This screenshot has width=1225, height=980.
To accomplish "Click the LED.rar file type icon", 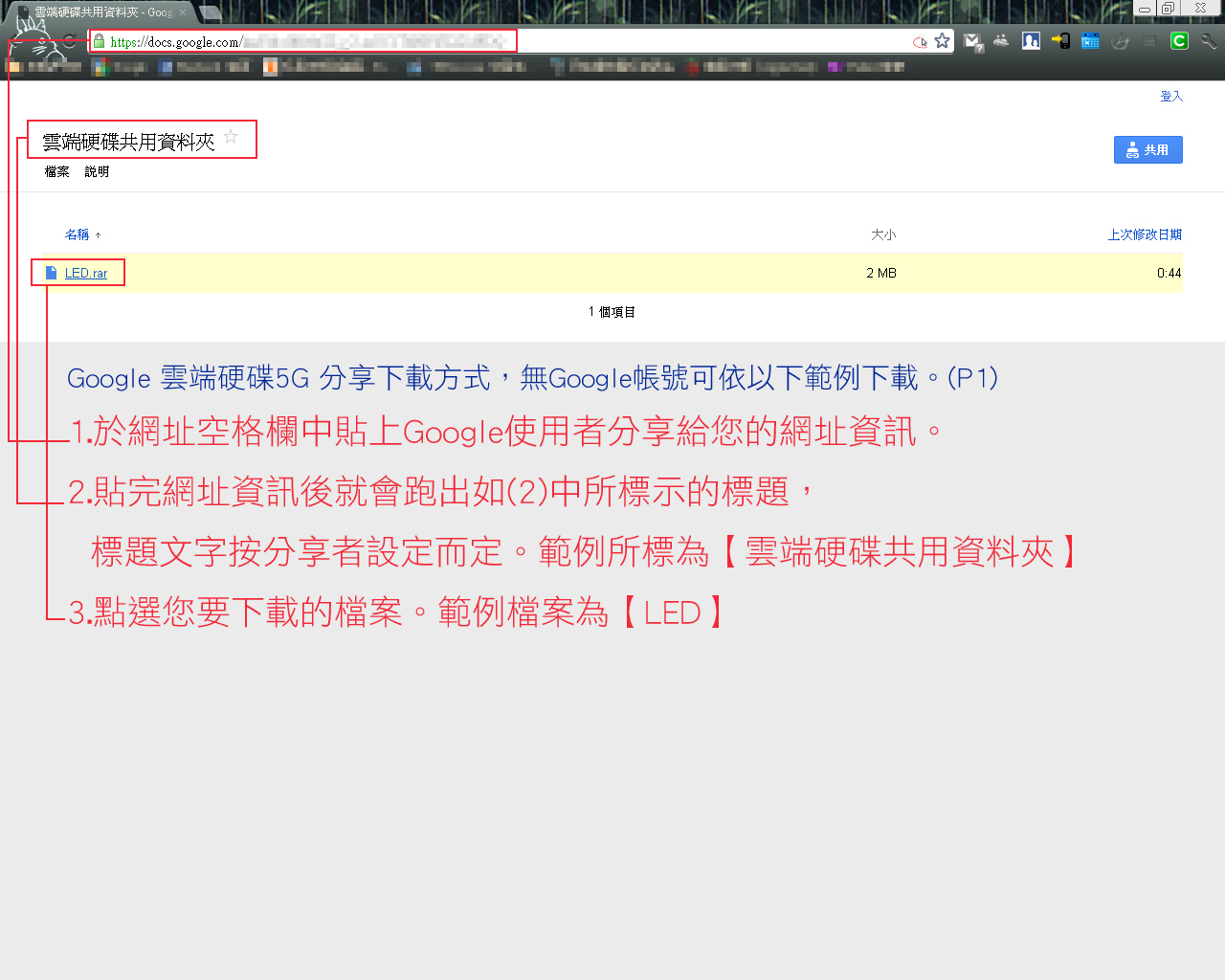I will (52, 273).
